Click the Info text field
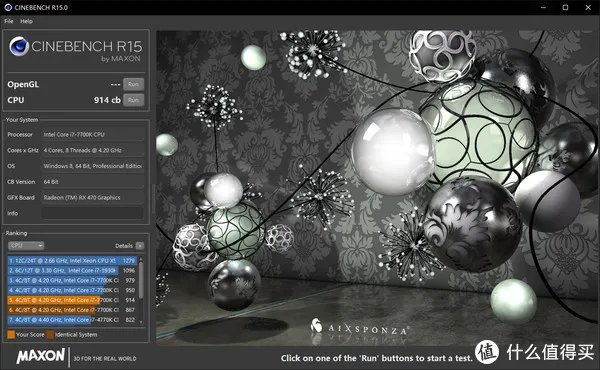 tap(93, 213)
